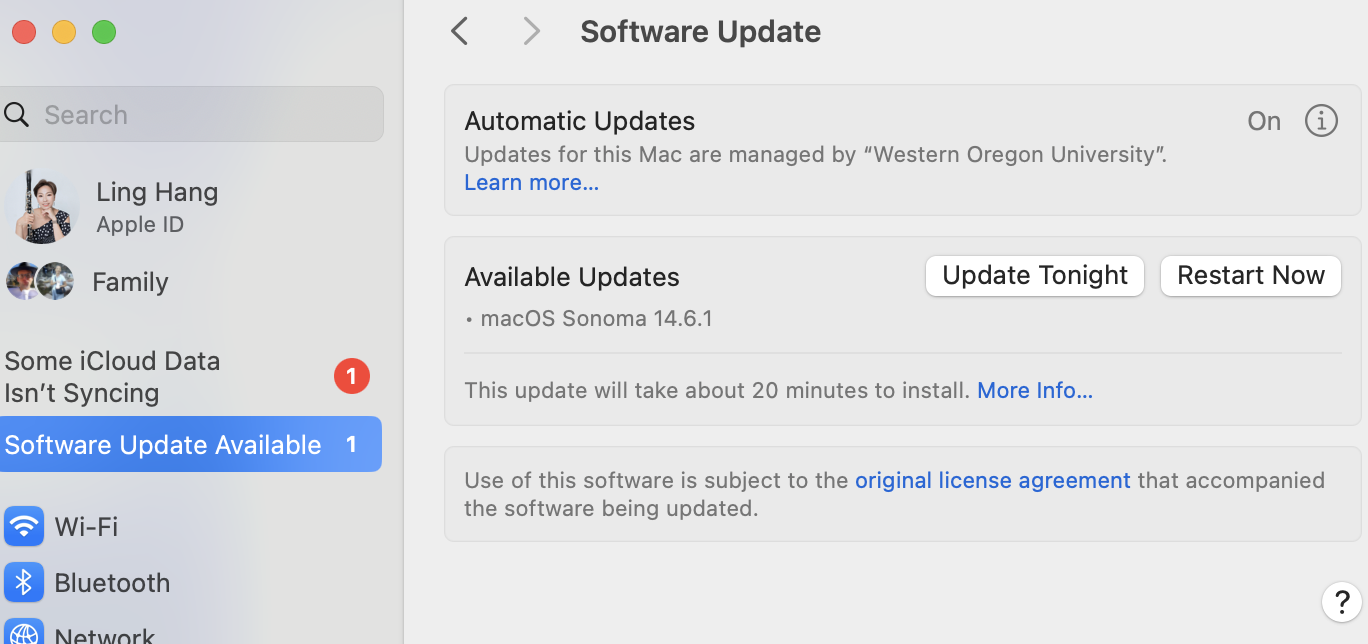Open the original license agreement link
The height and width of the screenshot is (644, 1368).
point(992,480)
